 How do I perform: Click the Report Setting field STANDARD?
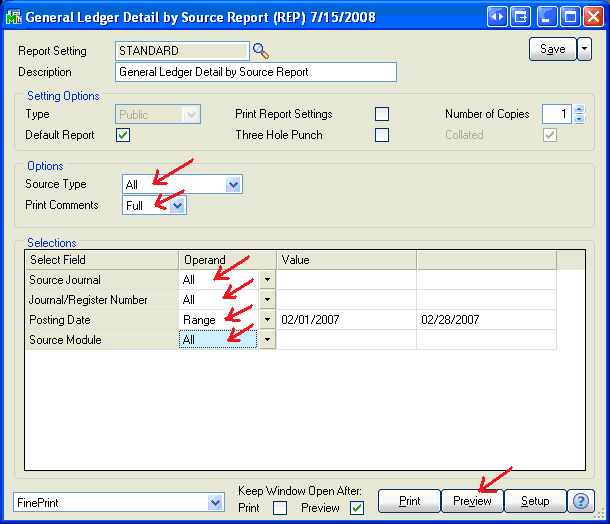182,51
